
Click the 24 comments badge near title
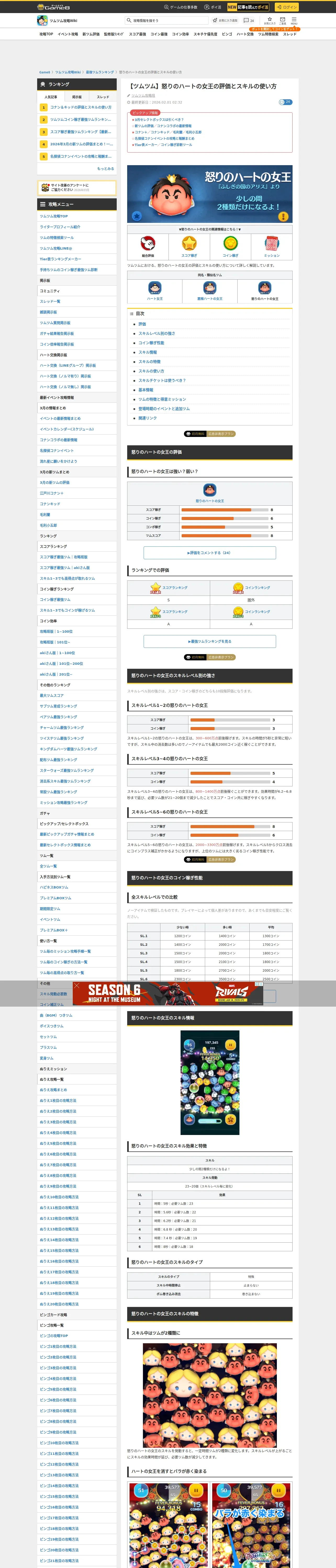(x=285, y=102)
